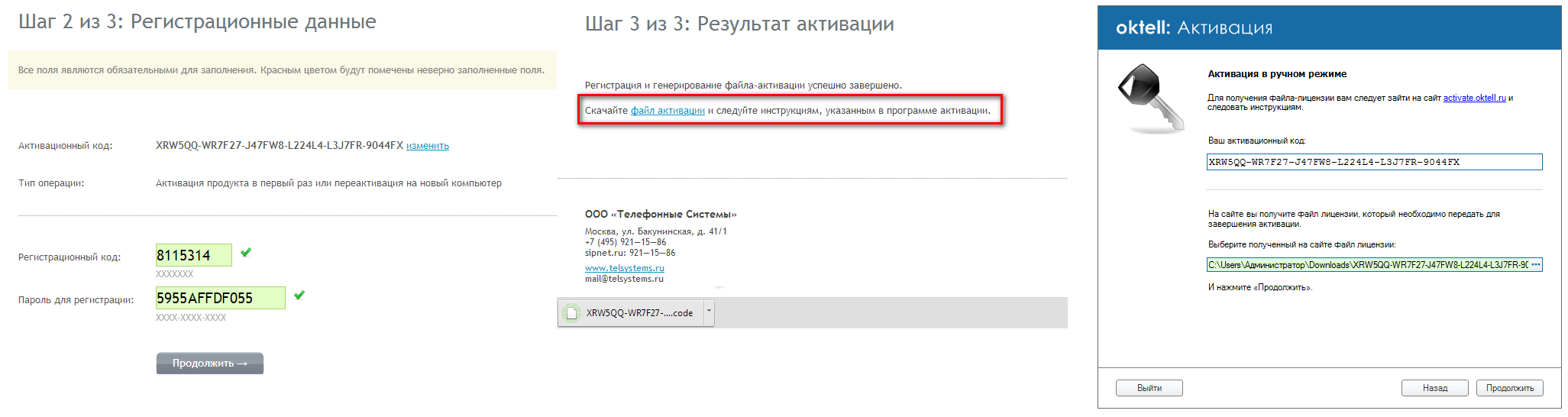Download via the 'файл активации' link
Image resolution: width=1568 pixels, height=417 pixels.
[668, 111]
